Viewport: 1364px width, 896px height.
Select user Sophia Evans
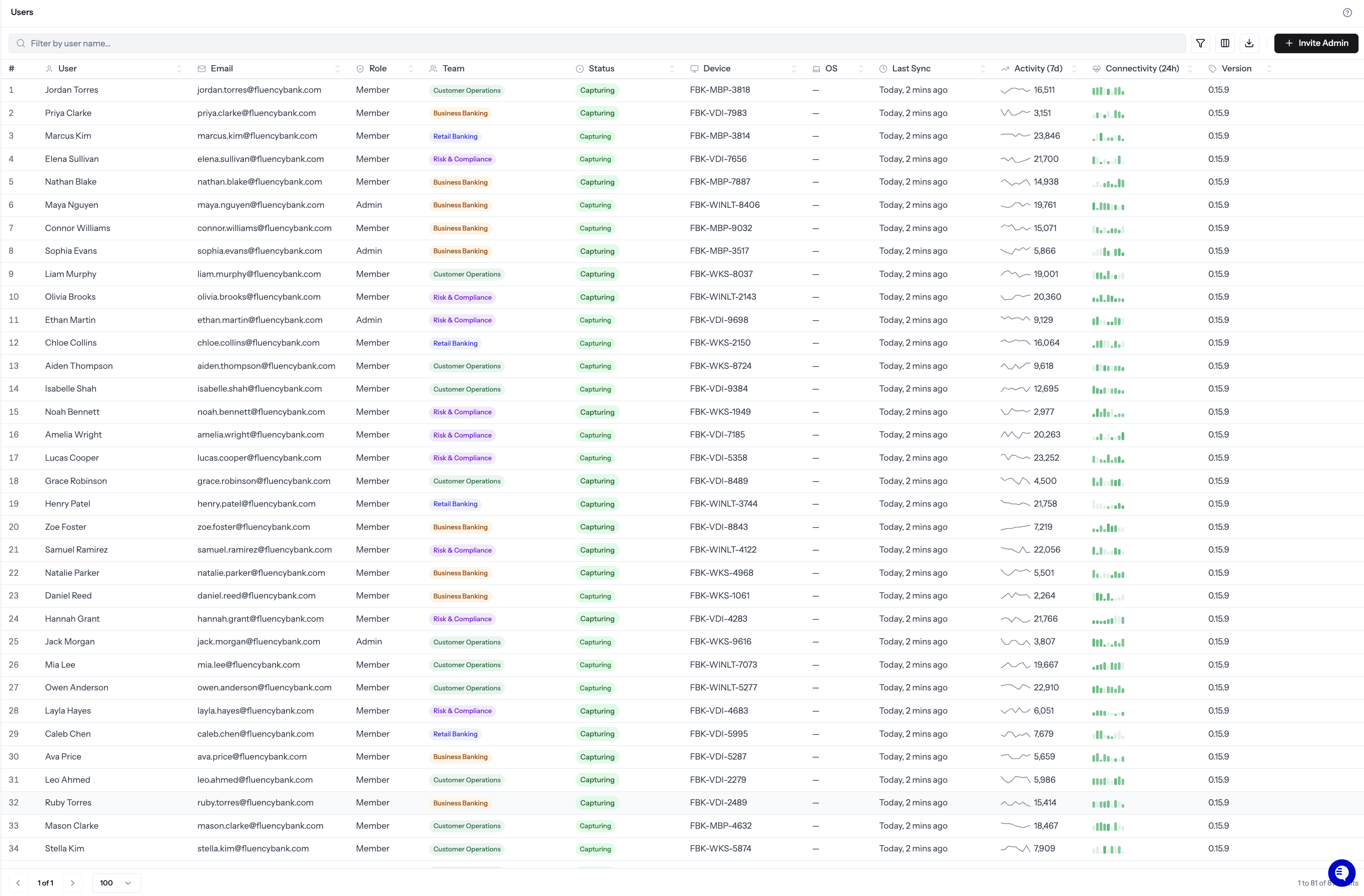pyautogui.click(x=71, y=251)
